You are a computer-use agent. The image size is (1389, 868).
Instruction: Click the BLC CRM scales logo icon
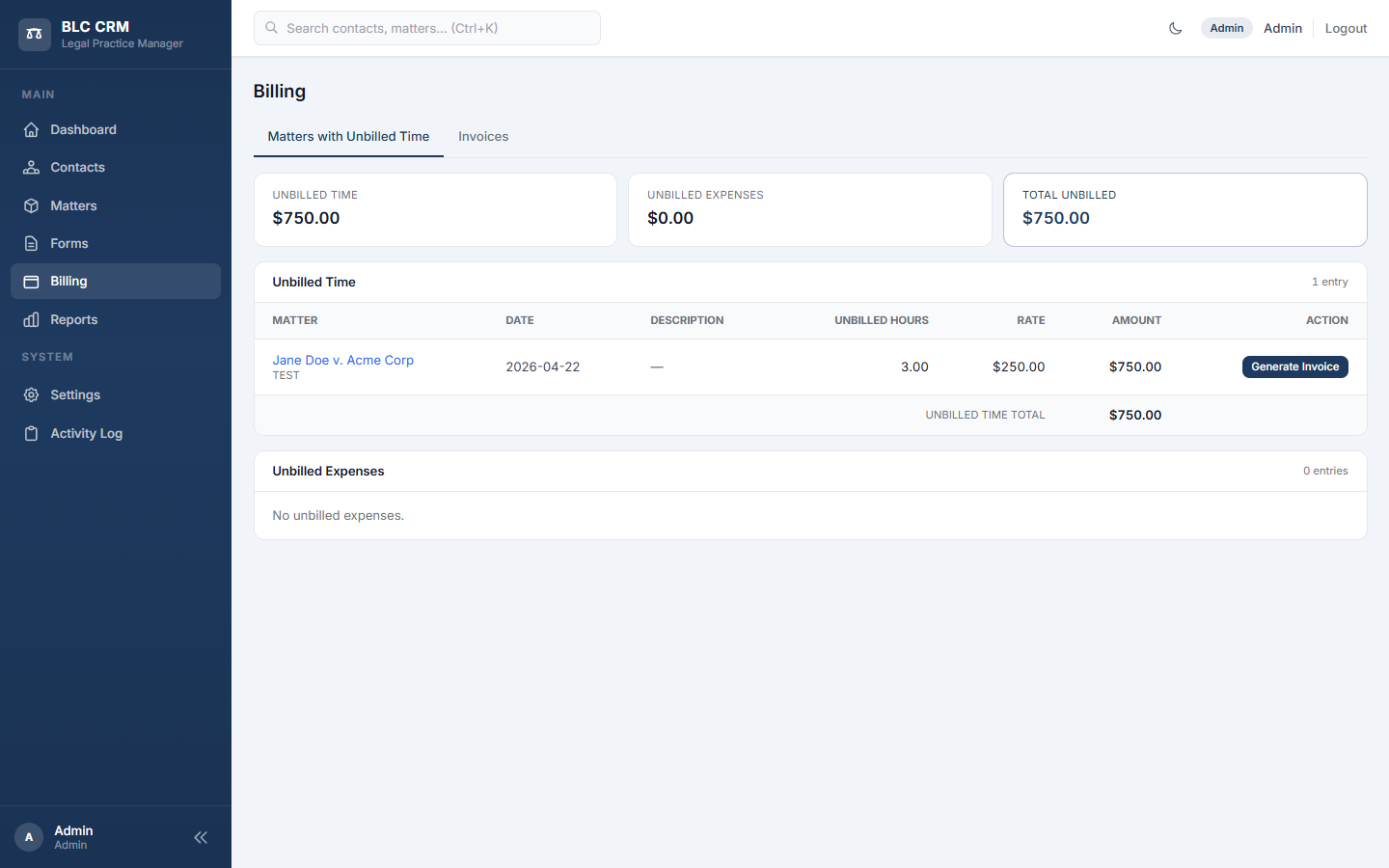pos(35,35)
